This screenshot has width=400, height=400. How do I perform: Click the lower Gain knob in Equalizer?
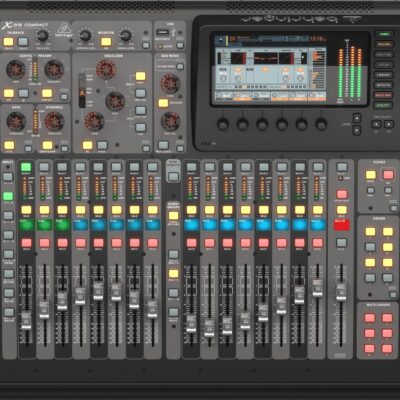pyautogui.click(x=94, y=121)
